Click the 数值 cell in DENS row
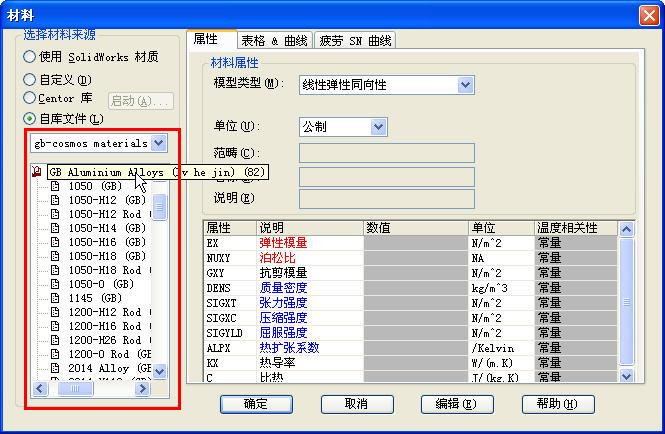This screenshot has height=434, width=665. (416, 288)
